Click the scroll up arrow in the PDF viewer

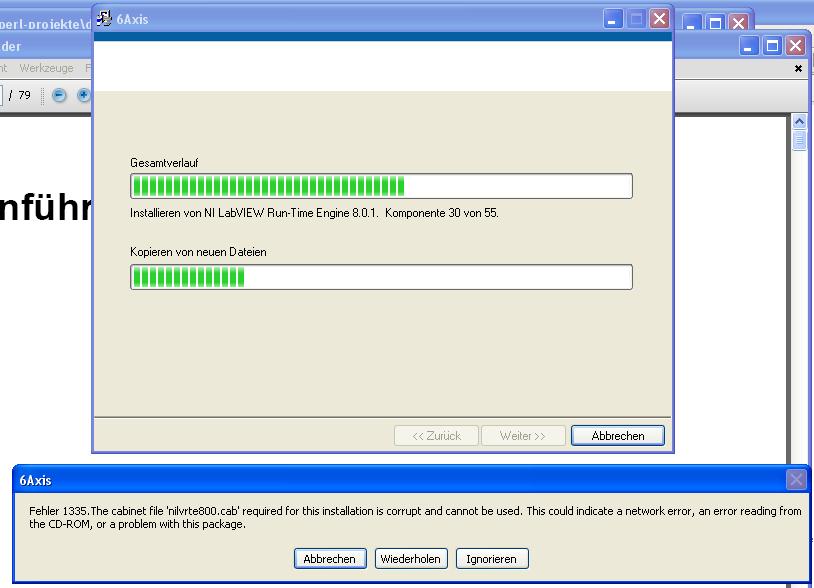click(799, 122)
